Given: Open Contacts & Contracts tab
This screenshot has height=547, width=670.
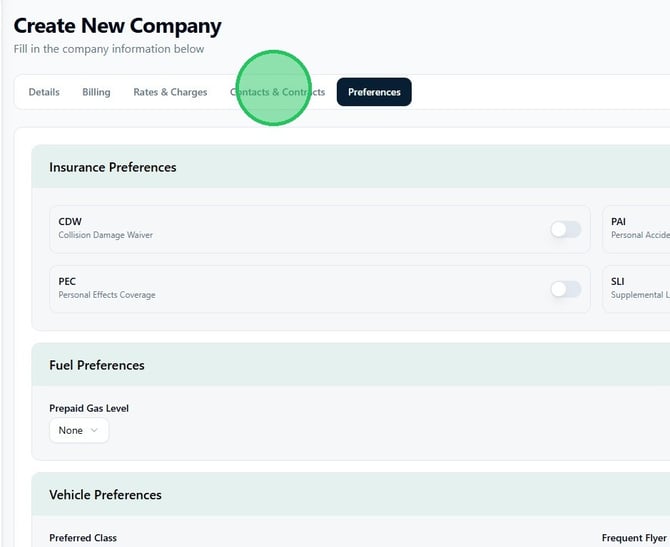Looking at the screenshot, I should pyautogui.click(x=277, y=92).
